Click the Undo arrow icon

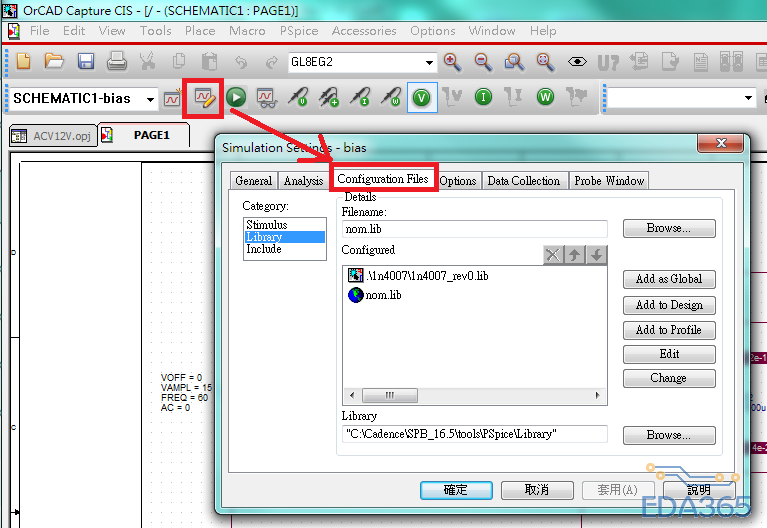pos(241,62)
